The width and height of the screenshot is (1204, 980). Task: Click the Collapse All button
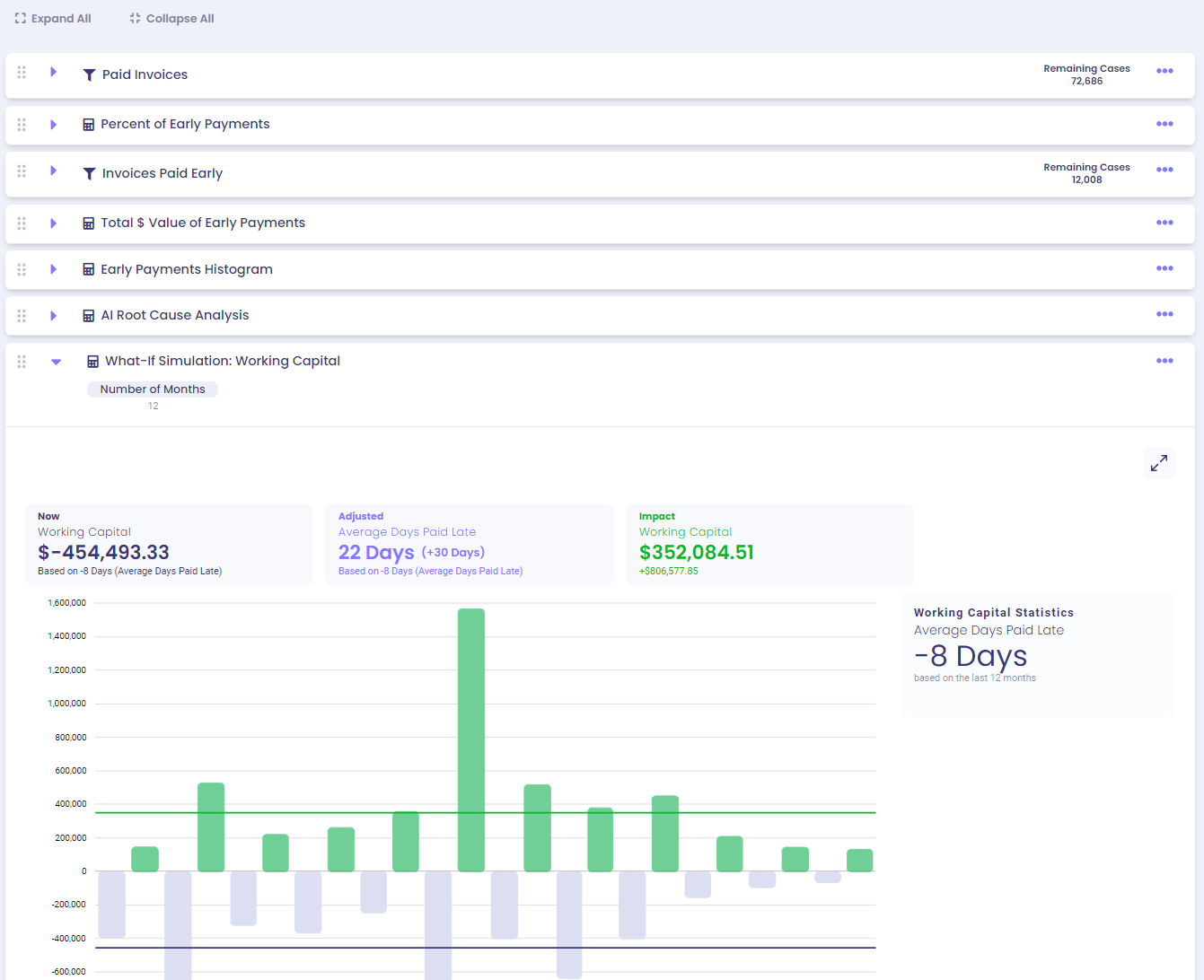coord(171,18)
